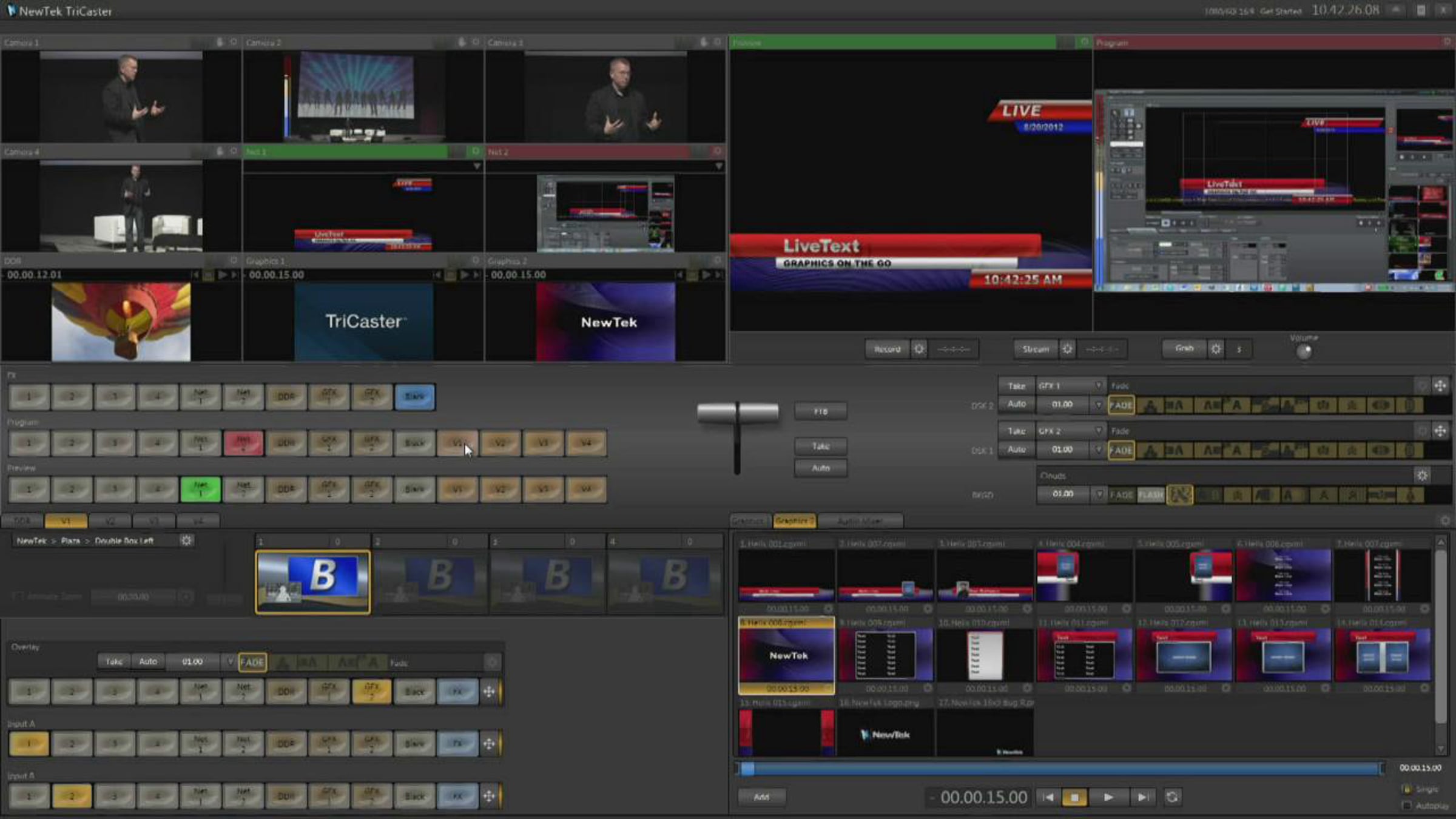
Task: Click Overlay row position crosshair icon
Action: pos(489,692)
